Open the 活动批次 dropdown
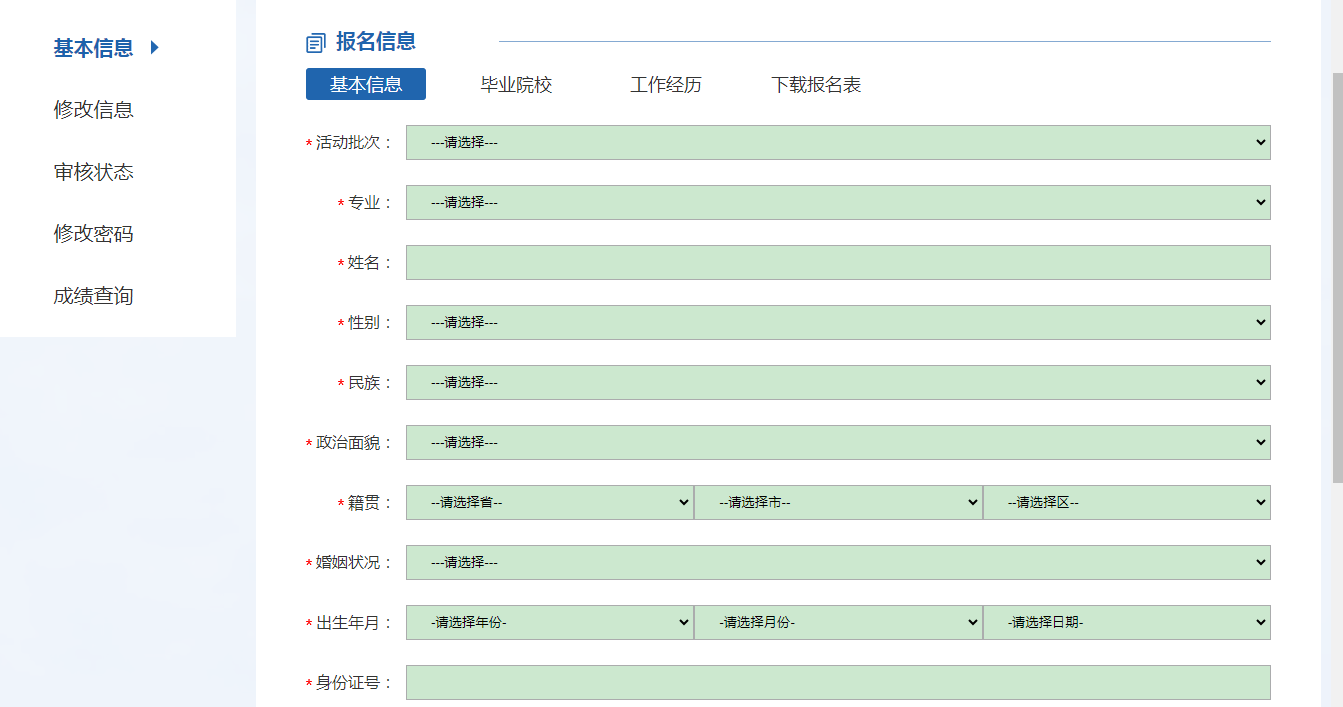The image size is (1343, 707). pos(838,142)
